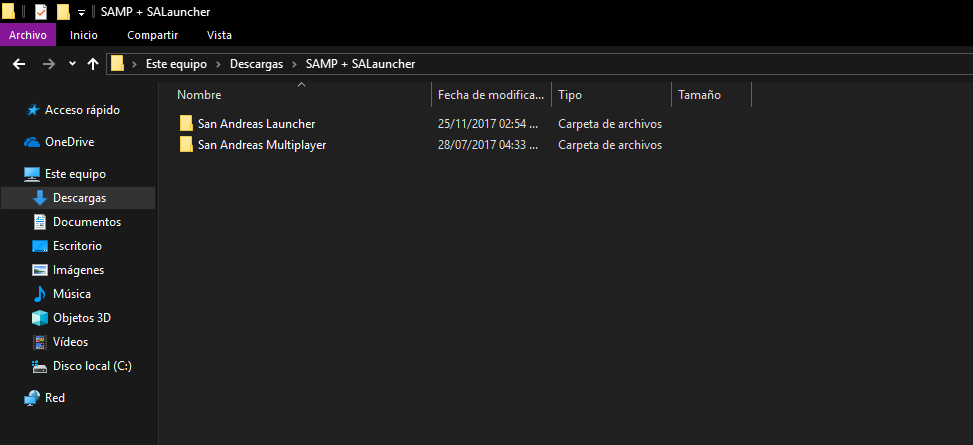This screenshot has height=445, width=973.
Task: Click title bar Properties checkmark icon
Action: click(41, 11)
